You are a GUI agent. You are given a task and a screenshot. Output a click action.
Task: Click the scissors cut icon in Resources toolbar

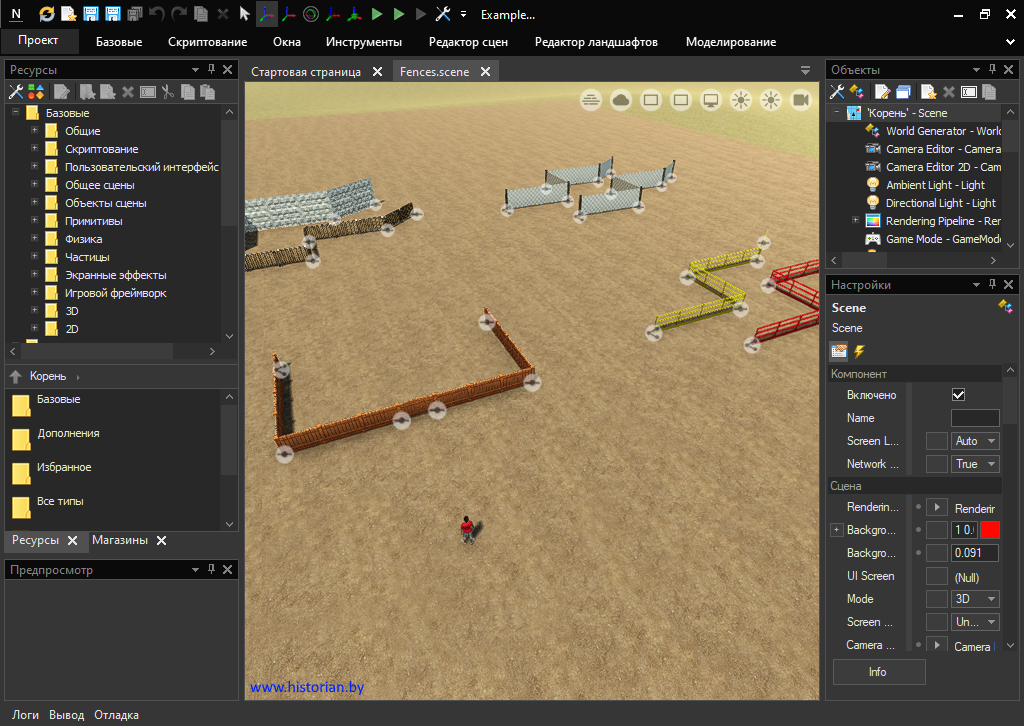[168, 92]
